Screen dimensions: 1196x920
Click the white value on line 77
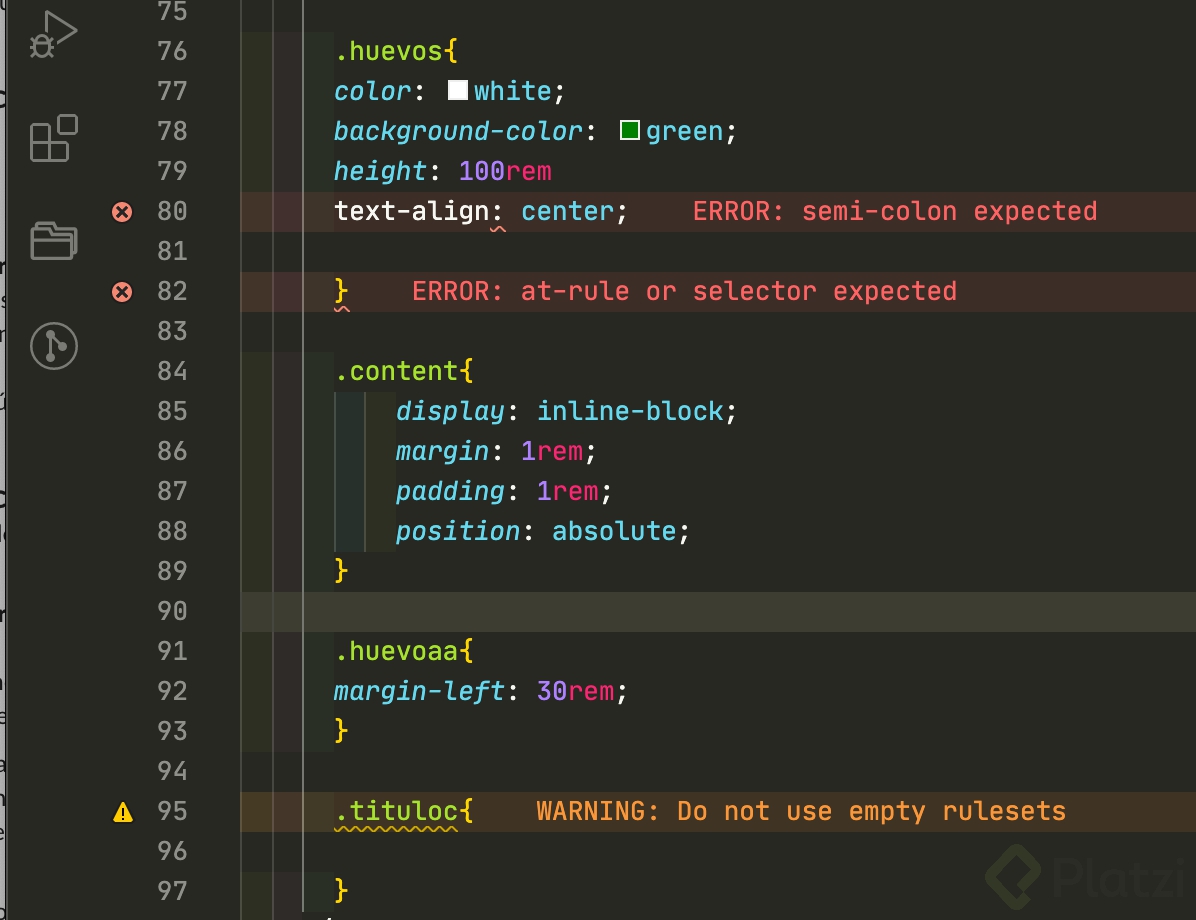[x=513, y=92]
